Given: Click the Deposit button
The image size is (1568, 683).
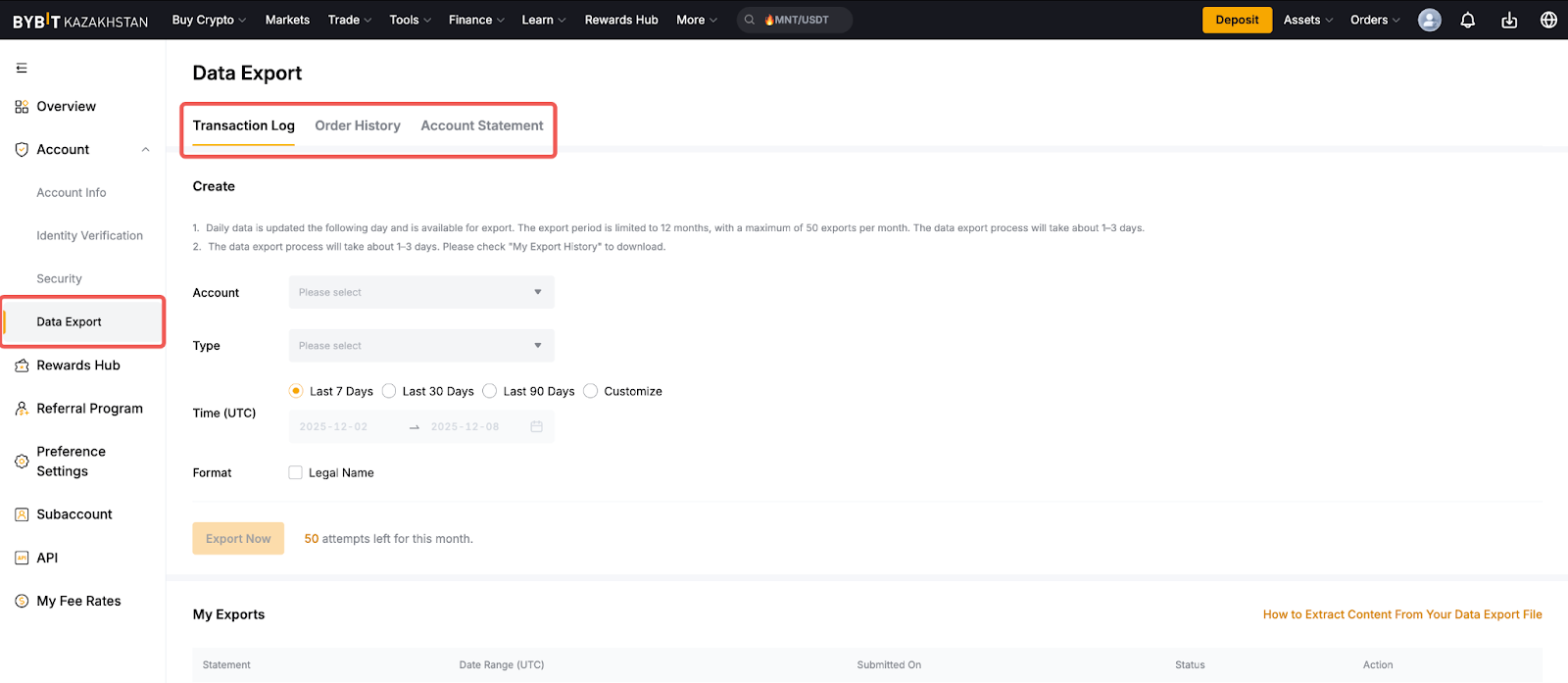Looking at the screenshot, I should [x=1237, y=21].
